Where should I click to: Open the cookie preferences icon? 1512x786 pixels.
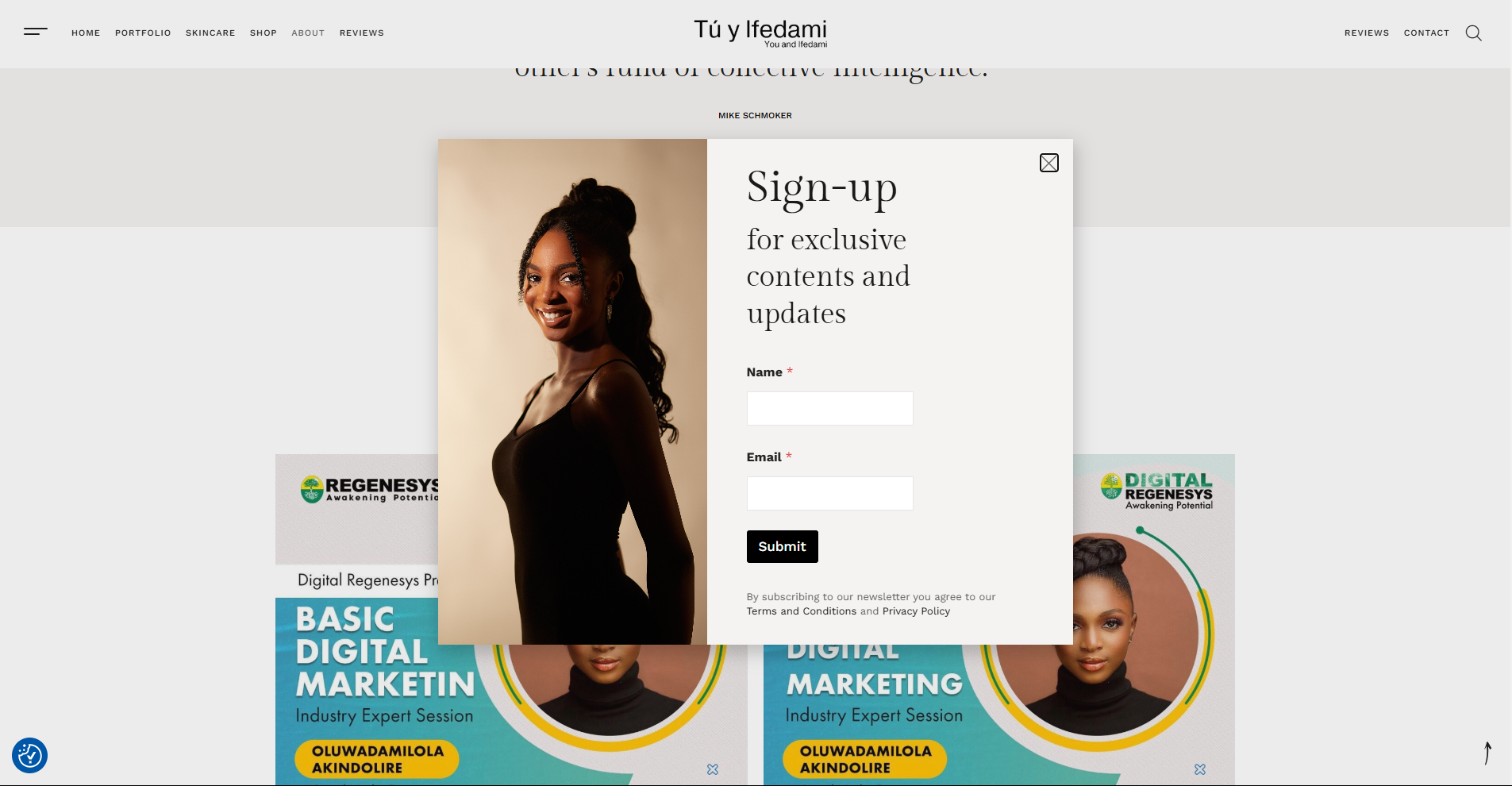30,755
